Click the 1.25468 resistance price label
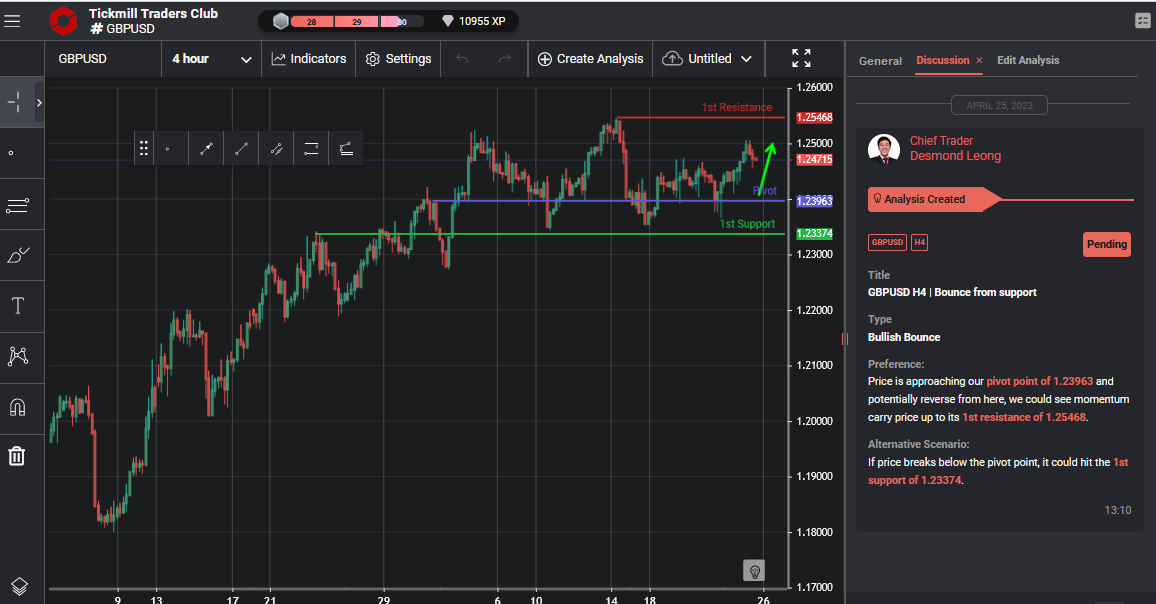The width and height of the screenshot is (1156, 604). 814,118
